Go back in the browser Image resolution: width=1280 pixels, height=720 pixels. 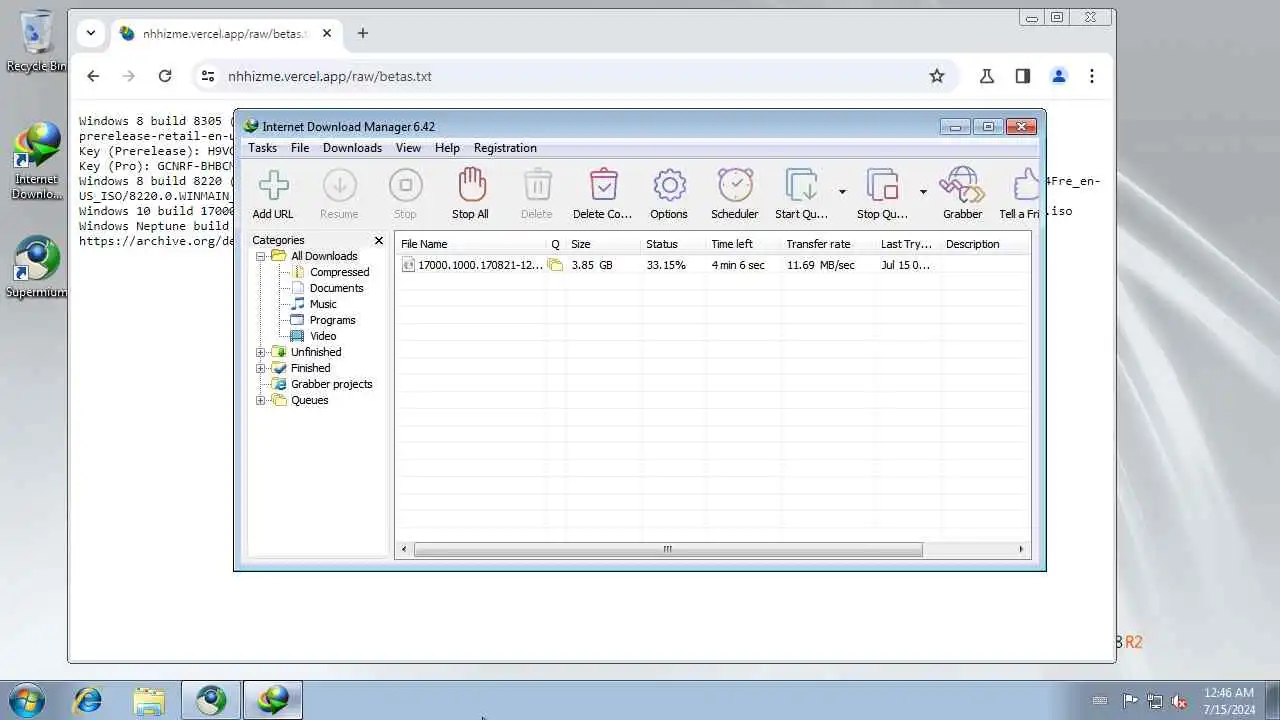click(93, 76)
